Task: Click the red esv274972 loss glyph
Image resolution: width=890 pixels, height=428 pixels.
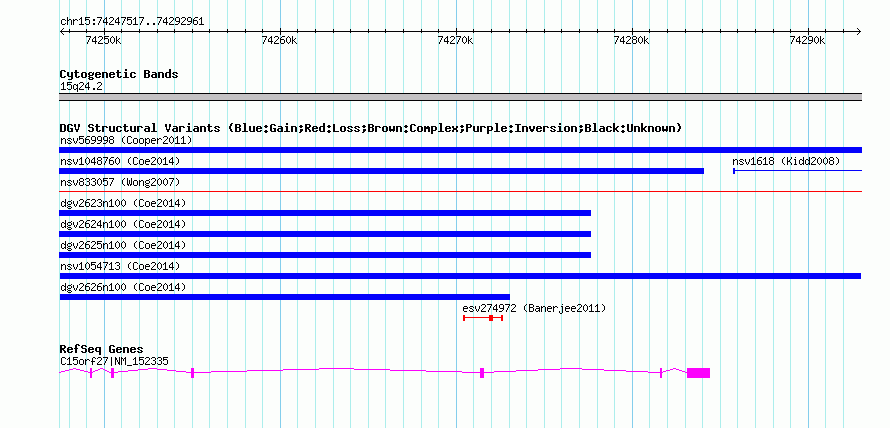Action: [483, 318]
